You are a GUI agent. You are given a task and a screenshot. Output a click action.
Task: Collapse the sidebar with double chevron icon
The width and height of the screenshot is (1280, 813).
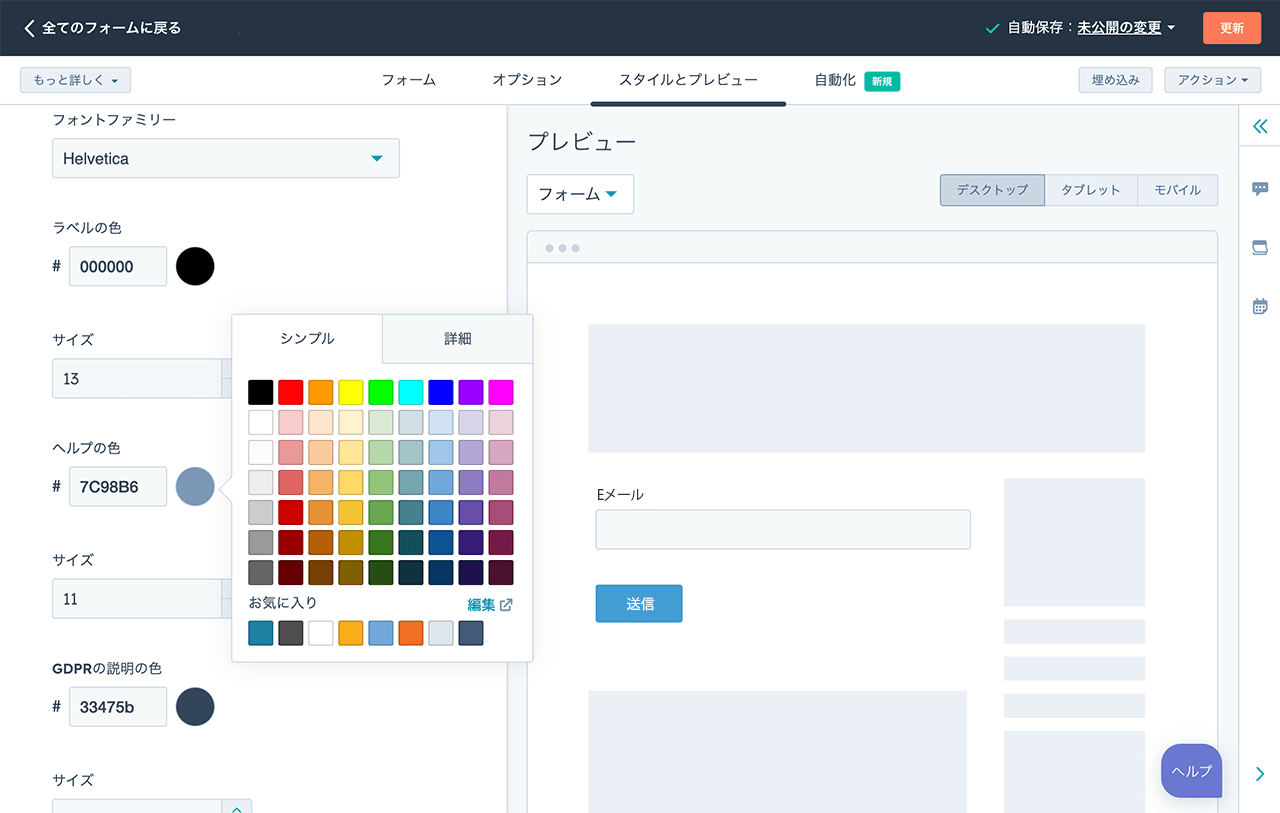pos(1260,127)
